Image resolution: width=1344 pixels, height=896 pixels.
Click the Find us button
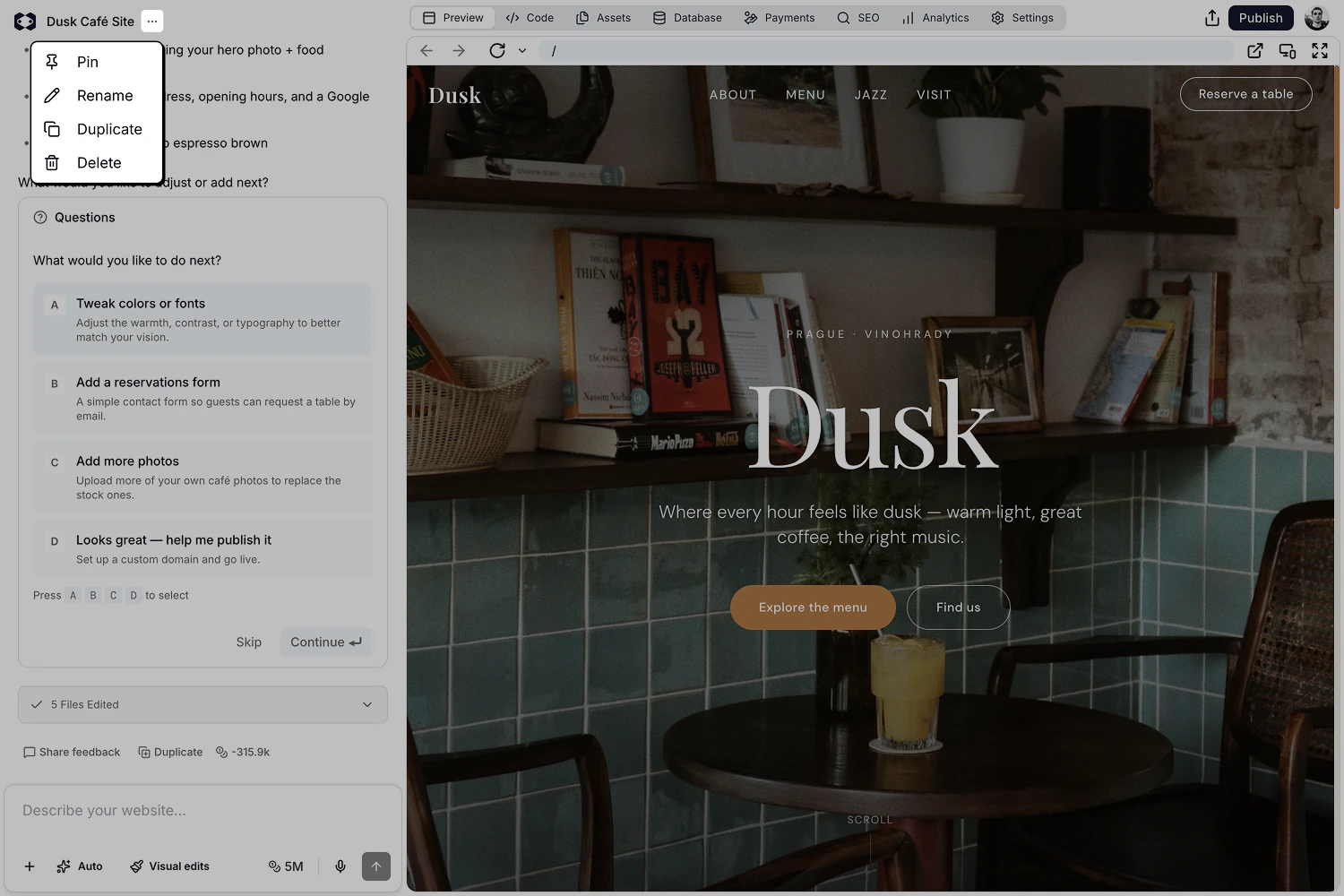coord(959,607)
